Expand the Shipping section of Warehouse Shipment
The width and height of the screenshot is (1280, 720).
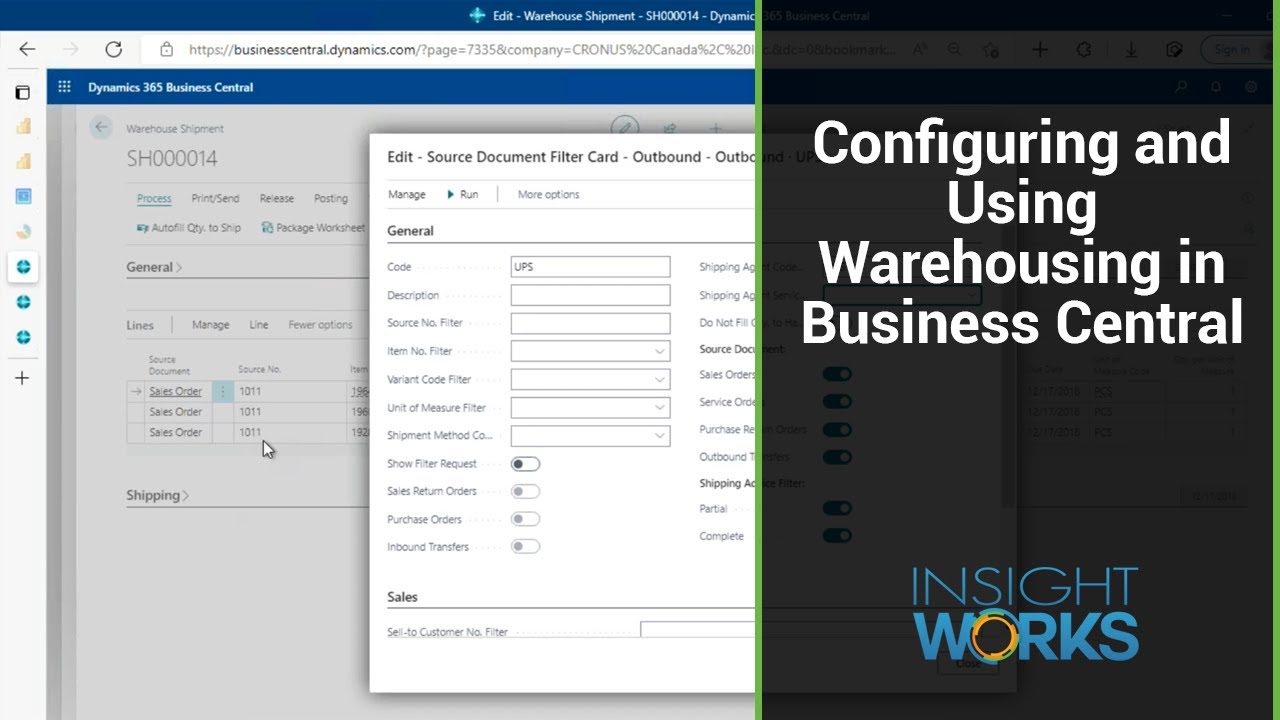[157, 495]
